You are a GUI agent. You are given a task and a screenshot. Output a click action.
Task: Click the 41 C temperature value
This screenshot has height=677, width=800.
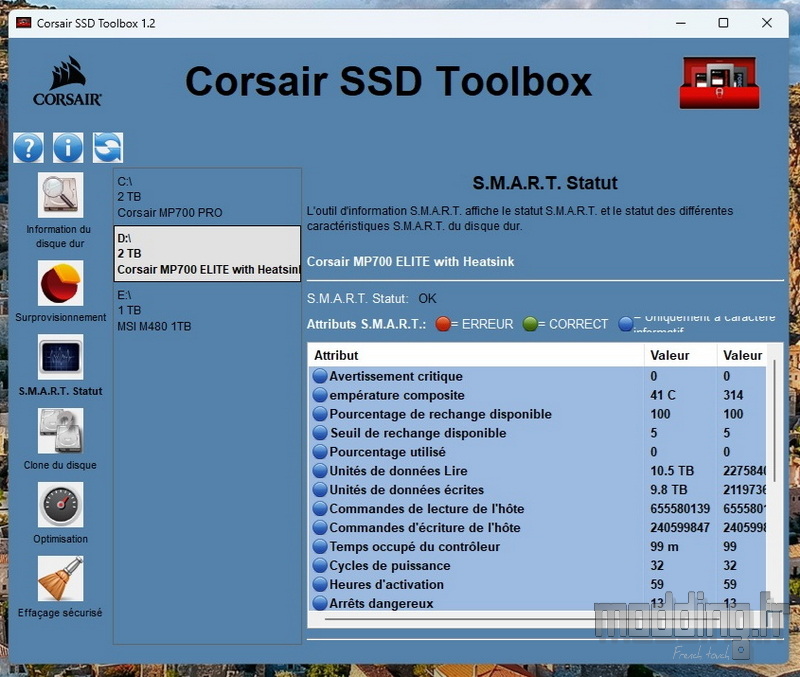(x=663, y=395)
